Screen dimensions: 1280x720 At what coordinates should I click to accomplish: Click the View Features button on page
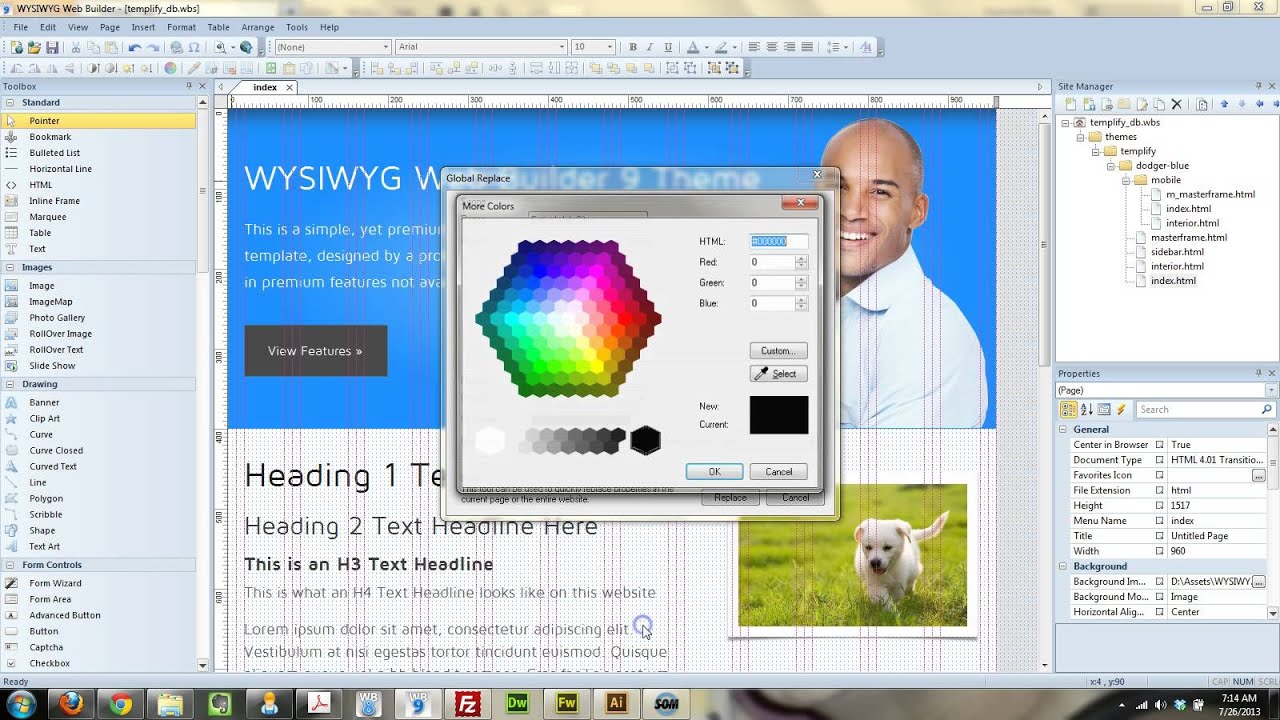point(315,351)
